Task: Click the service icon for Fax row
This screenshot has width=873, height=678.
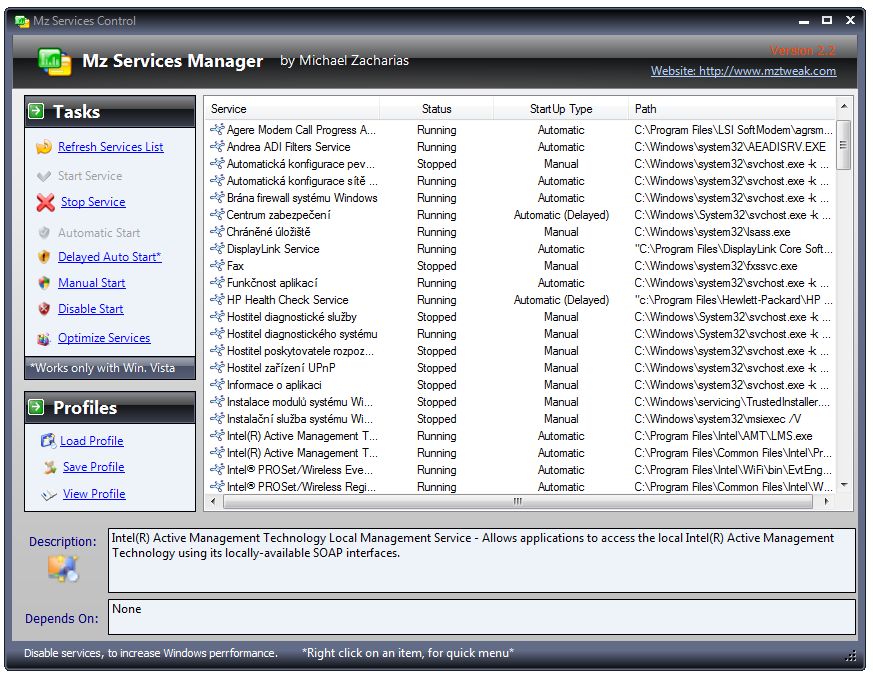Action: [217, 266]
